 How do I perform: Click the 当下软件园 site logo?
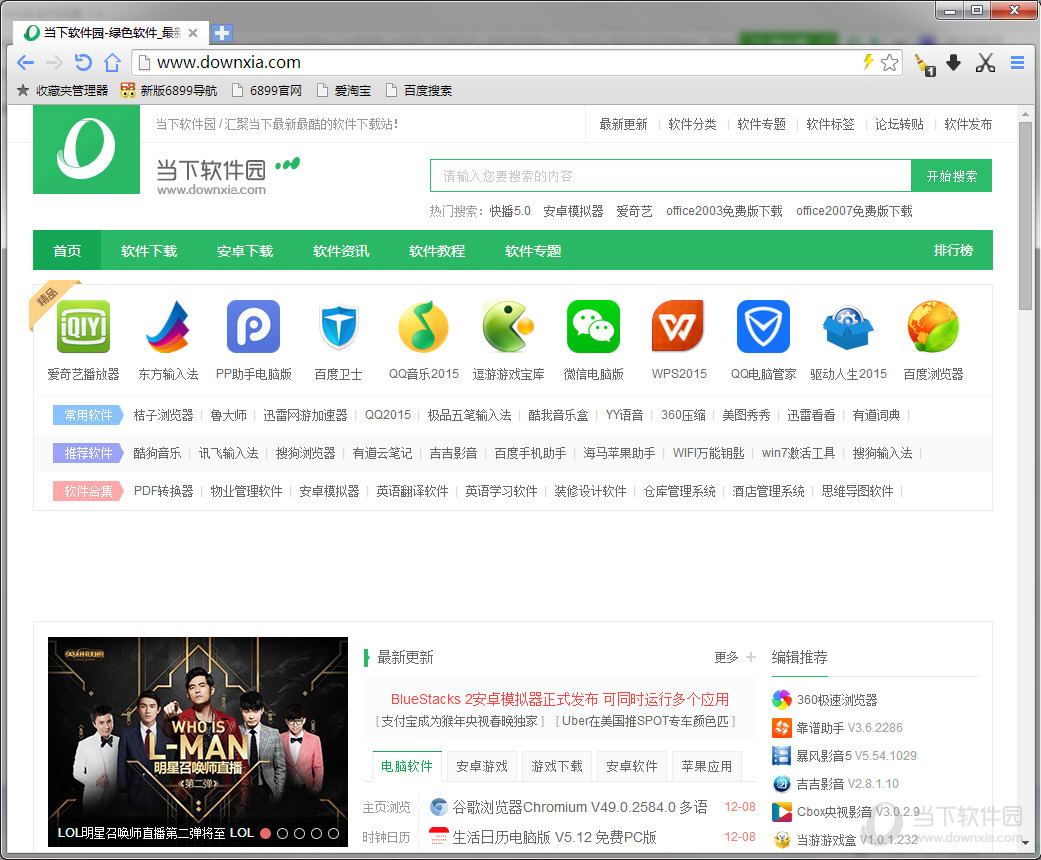(86, 149)
